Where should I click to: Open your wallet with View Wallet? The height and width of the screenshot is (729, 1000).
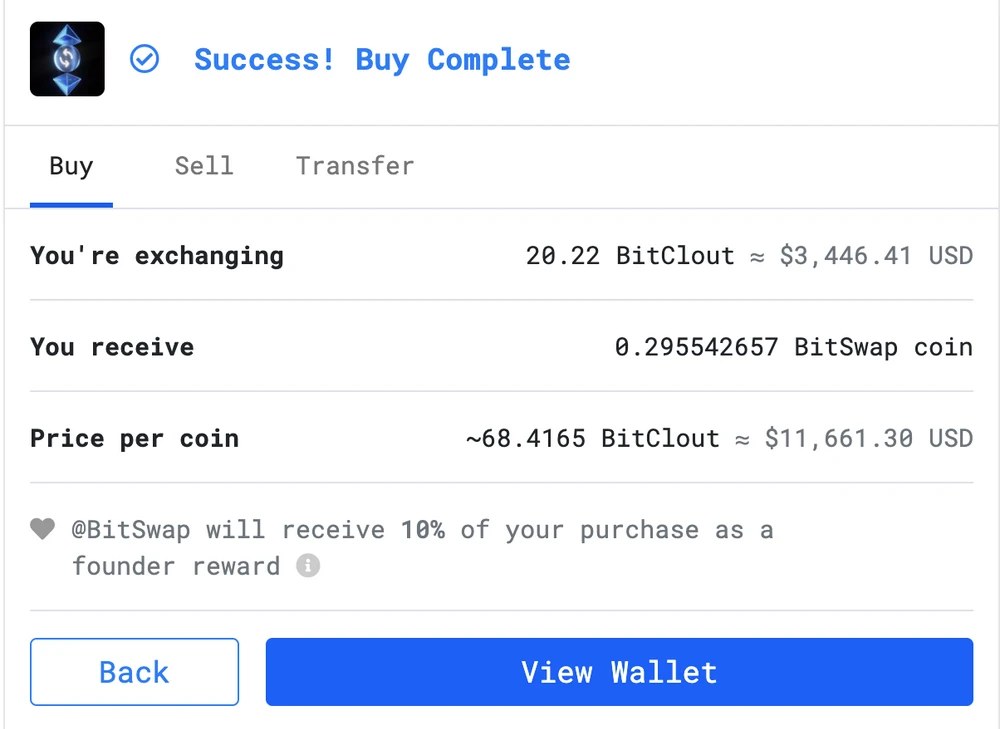tap(619, 672)
